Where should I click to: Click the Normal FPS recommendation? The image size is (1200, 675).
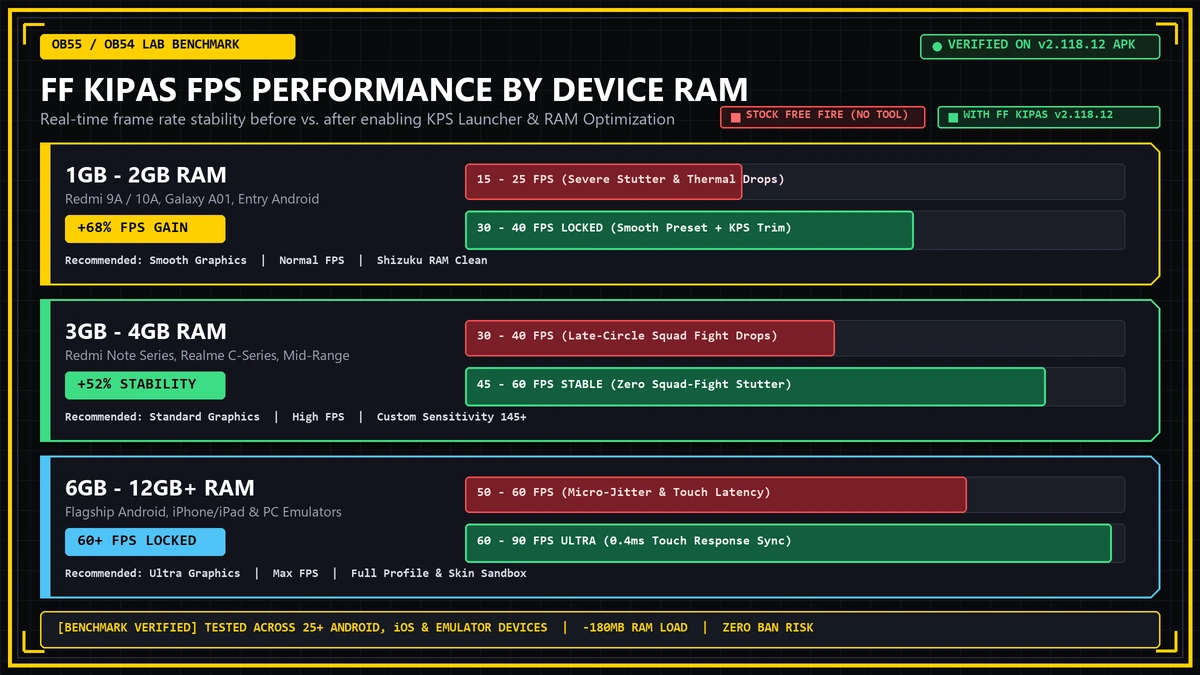click(311, 260)
